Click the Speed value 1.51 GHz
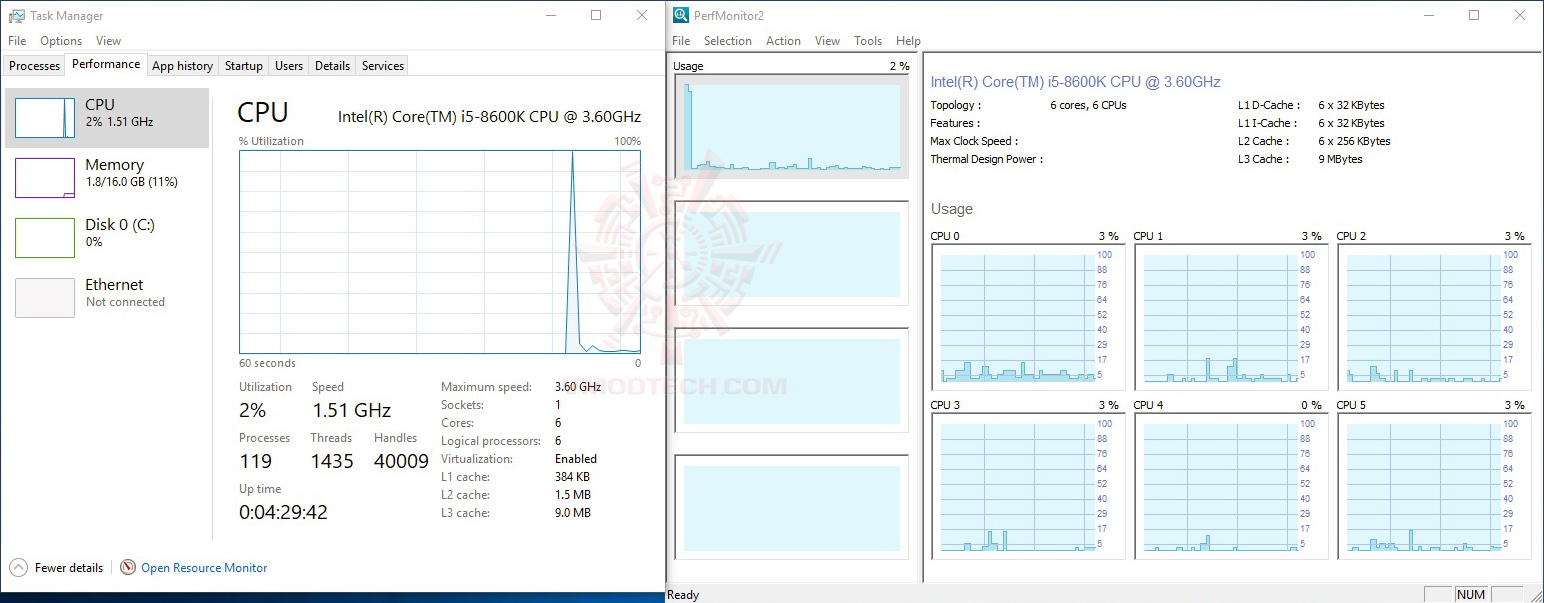 (x=351, y=410)
